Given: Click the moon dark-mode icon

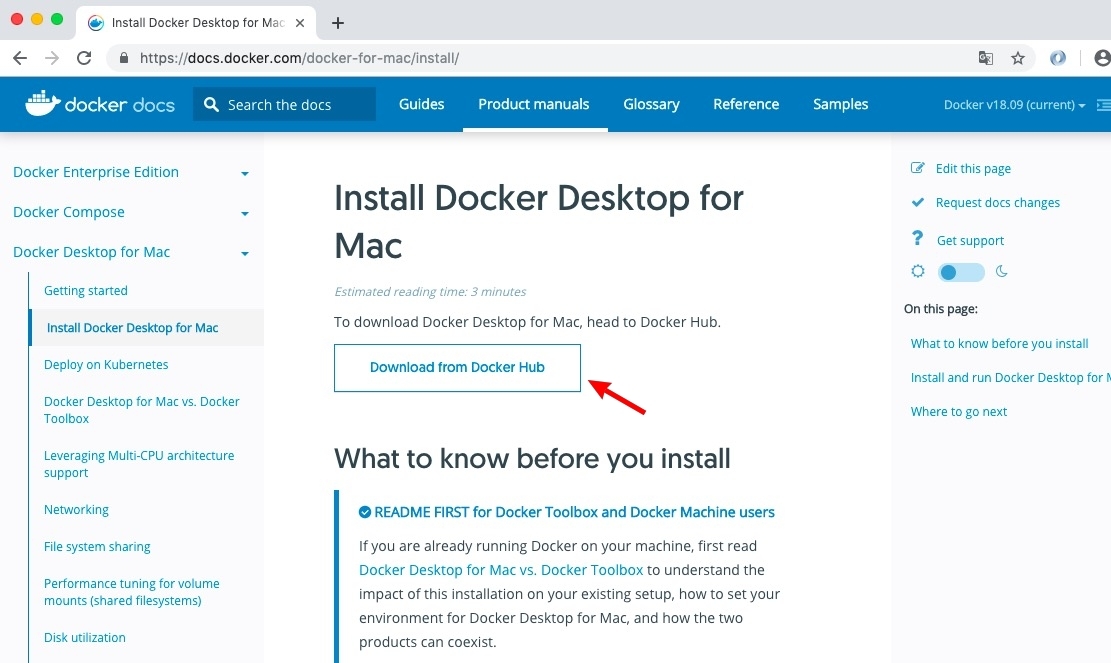Looking at the screenshot, I should pyautogui.click(x=1001, y=271).
